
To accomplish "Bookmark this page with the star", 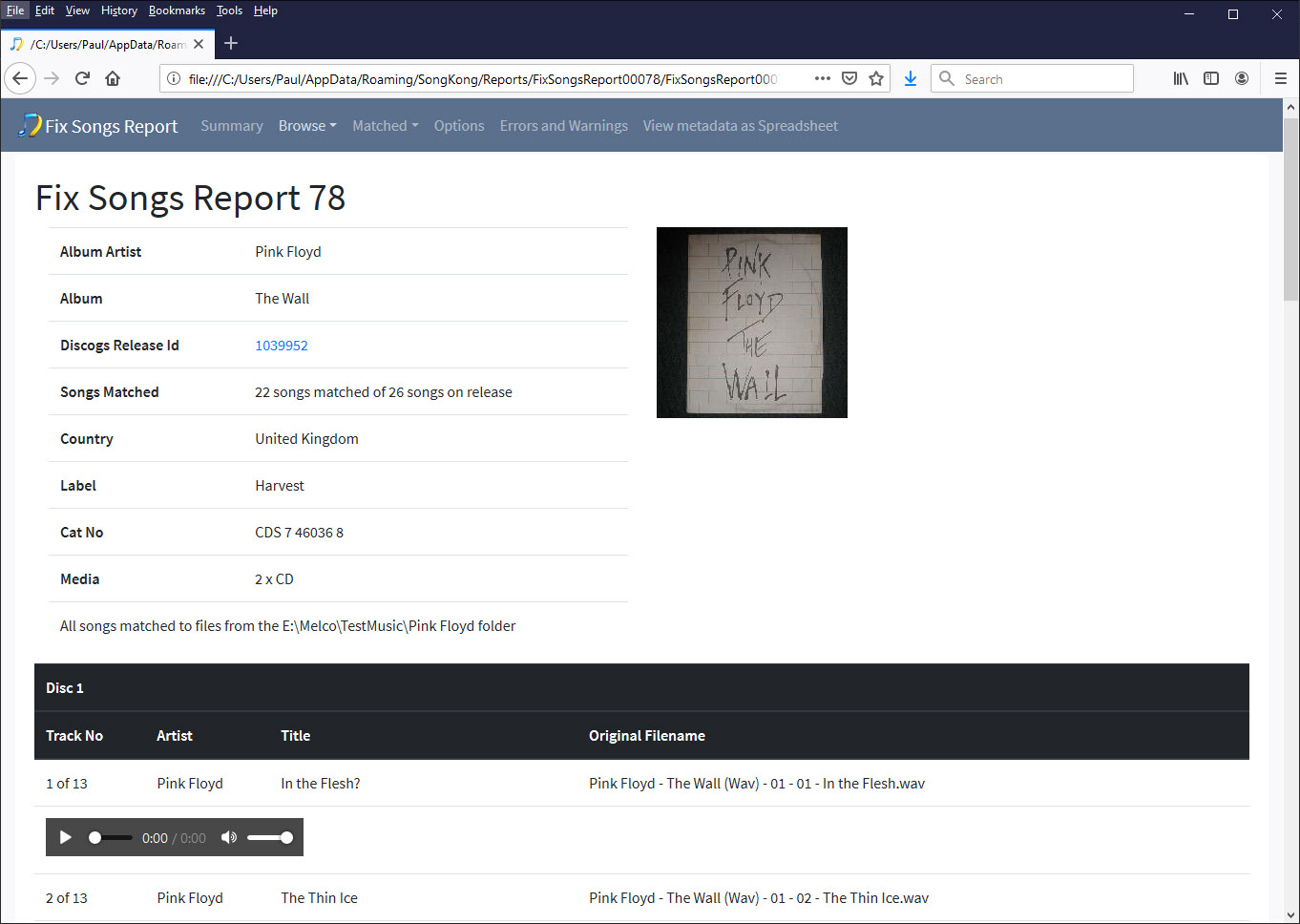I will click(876, 78).
